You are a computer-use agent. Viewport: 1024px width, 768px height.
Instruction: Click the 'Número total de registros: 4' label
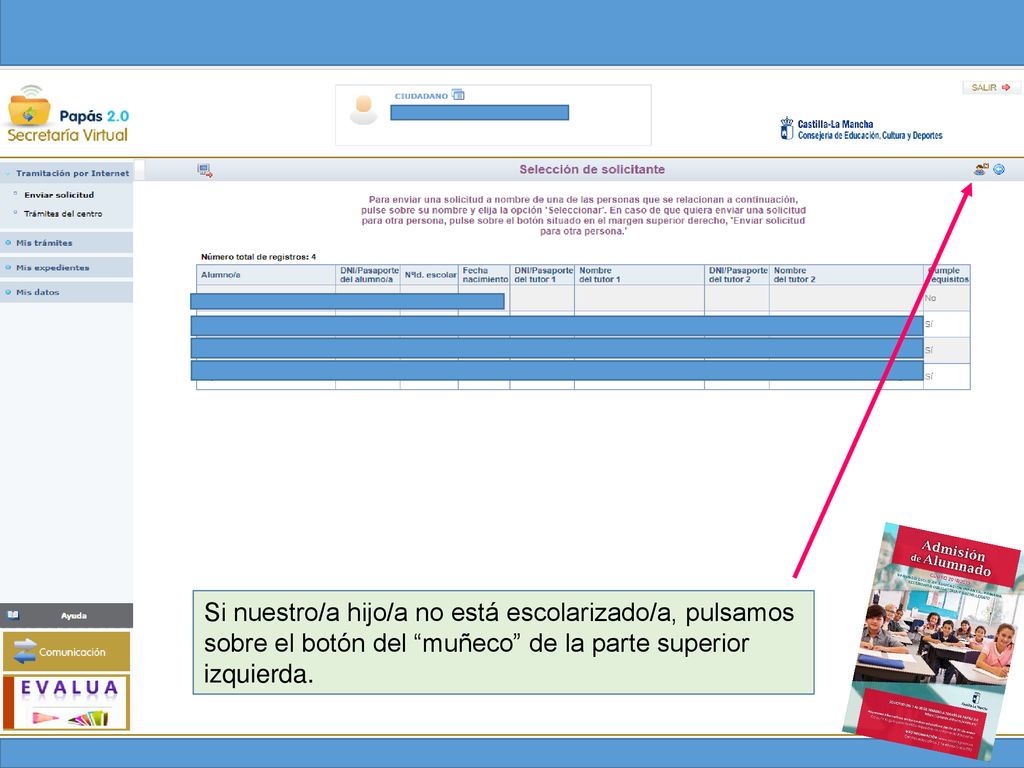(259, 257)
